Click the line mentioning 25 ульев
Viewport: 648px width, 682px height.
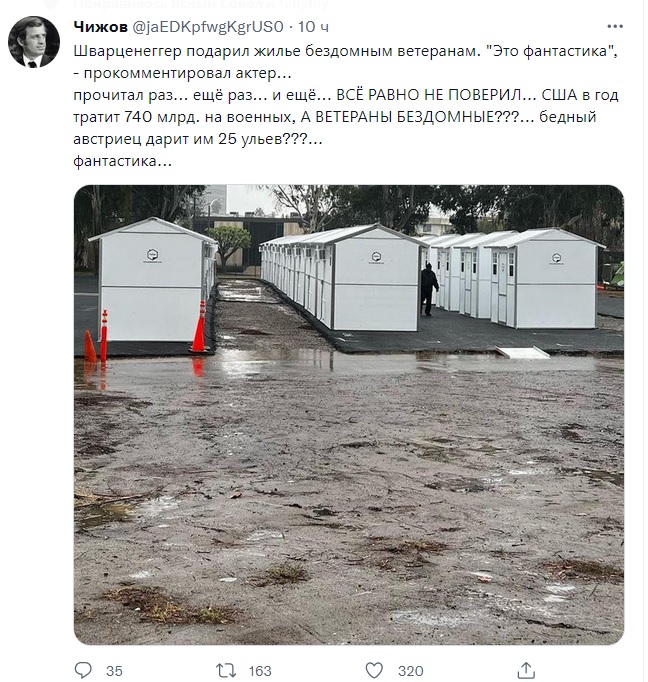pyautogui.click(x=198, y=139)
